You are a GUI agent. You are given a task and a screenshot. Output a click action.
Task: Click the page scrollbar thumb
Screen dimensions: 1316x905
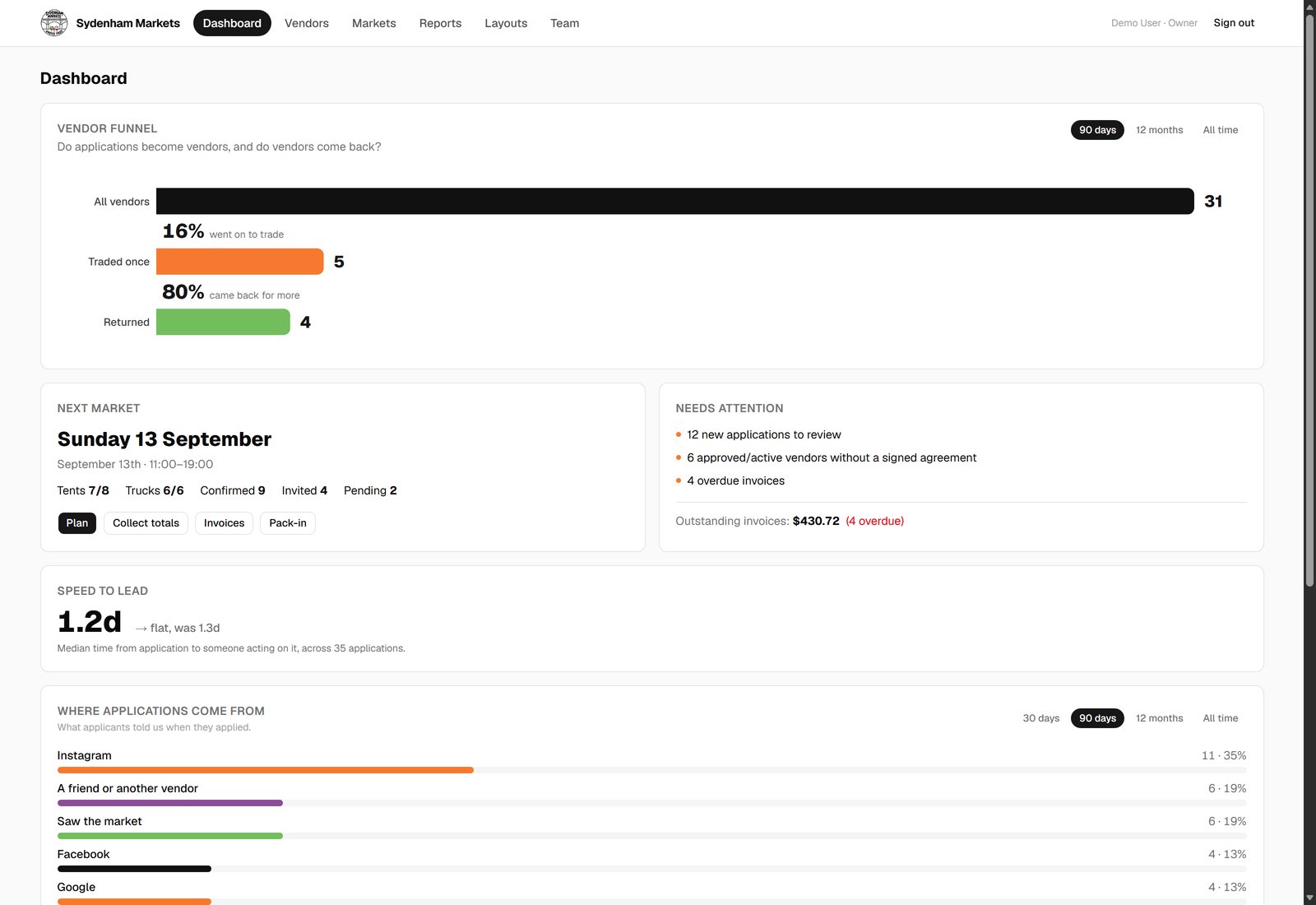1309,299
